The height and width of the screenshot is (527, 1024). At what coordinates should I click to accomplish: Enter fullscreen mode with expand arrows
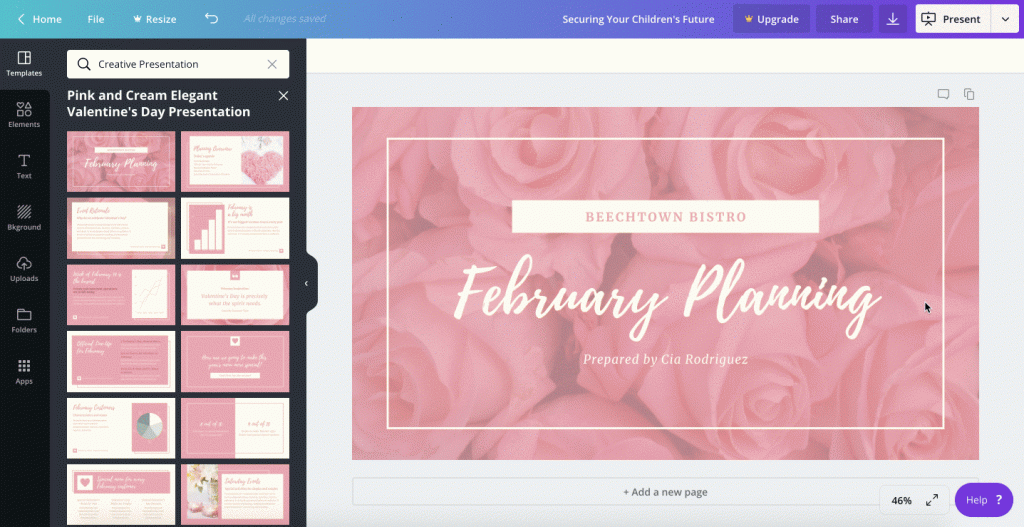tap(932, 500)
